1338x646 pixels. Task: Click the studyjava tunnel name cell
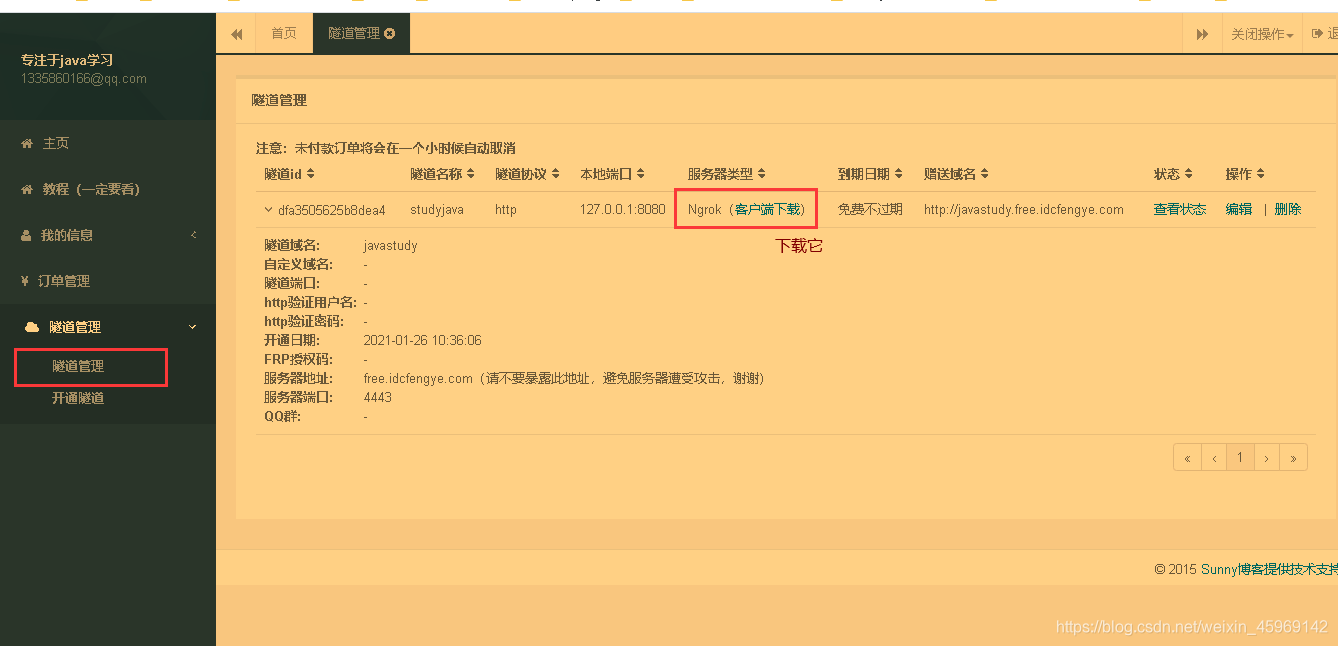point(437,210)
